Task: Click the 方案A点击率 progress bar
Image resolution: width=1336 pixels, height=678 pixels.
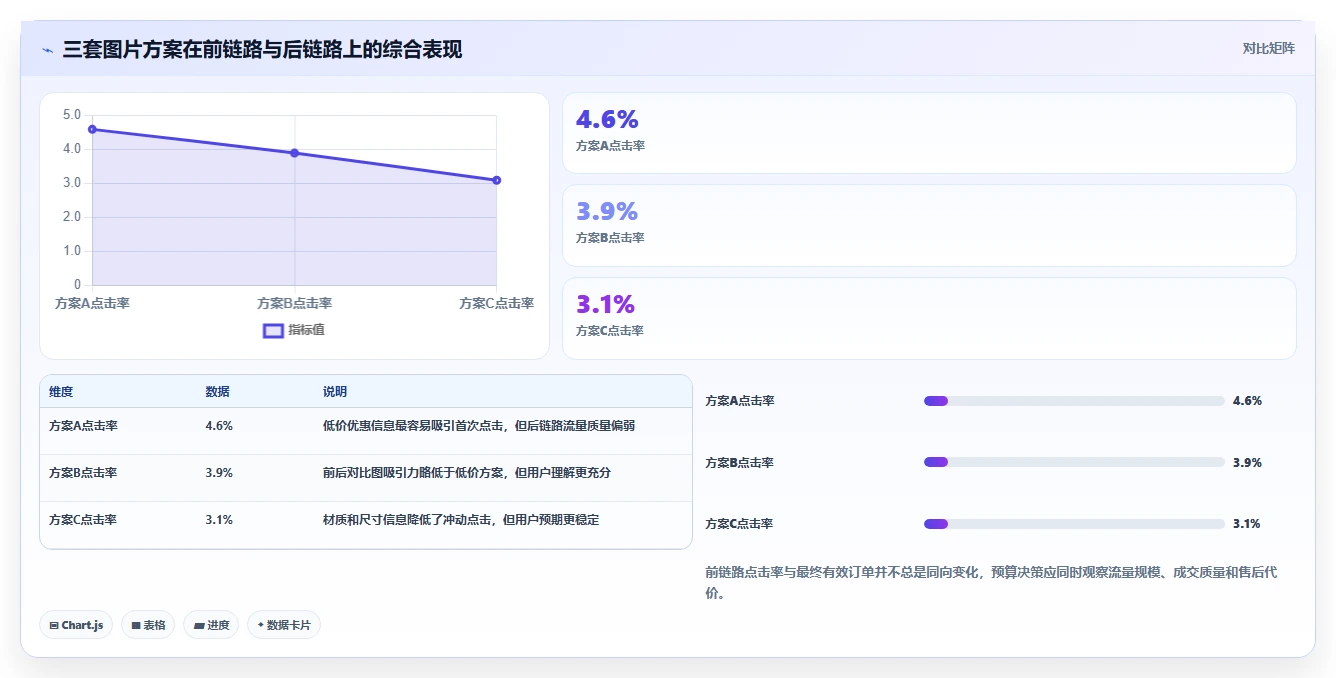Action: point(1074,401)
